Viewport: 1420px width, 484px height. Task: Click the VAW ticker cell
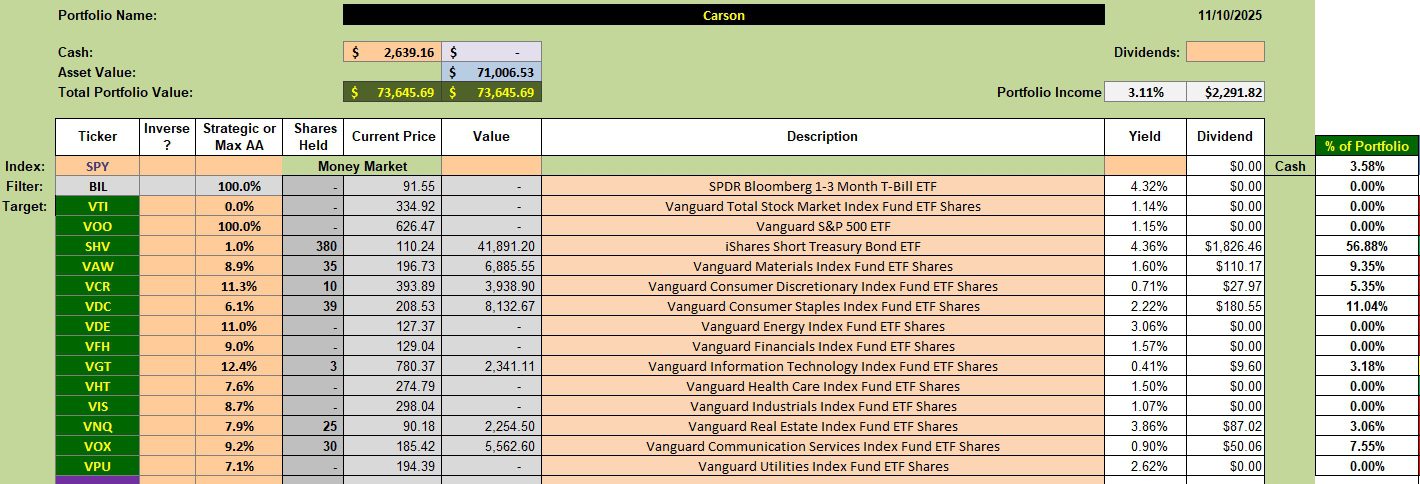[97, 266]
